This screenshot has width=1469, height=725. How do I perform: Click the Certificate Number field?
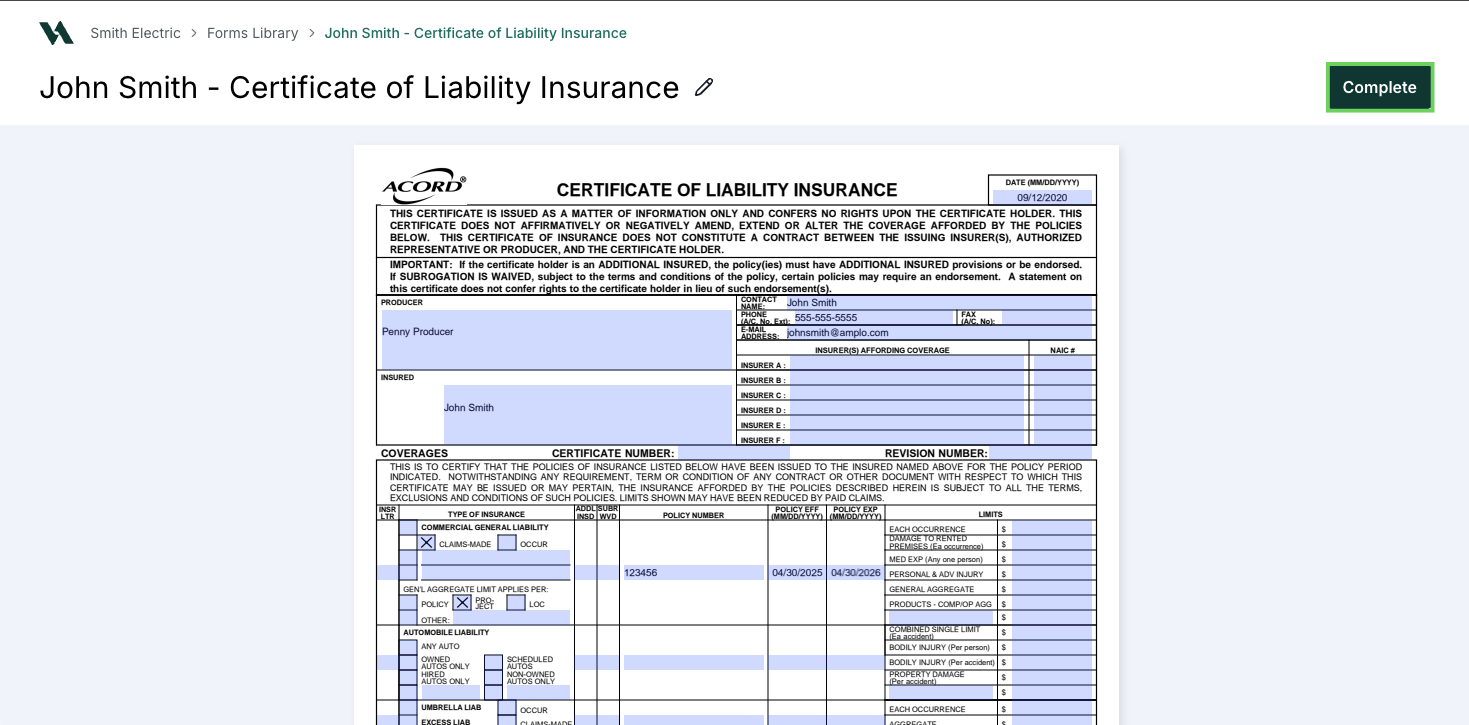coord(733,453)
